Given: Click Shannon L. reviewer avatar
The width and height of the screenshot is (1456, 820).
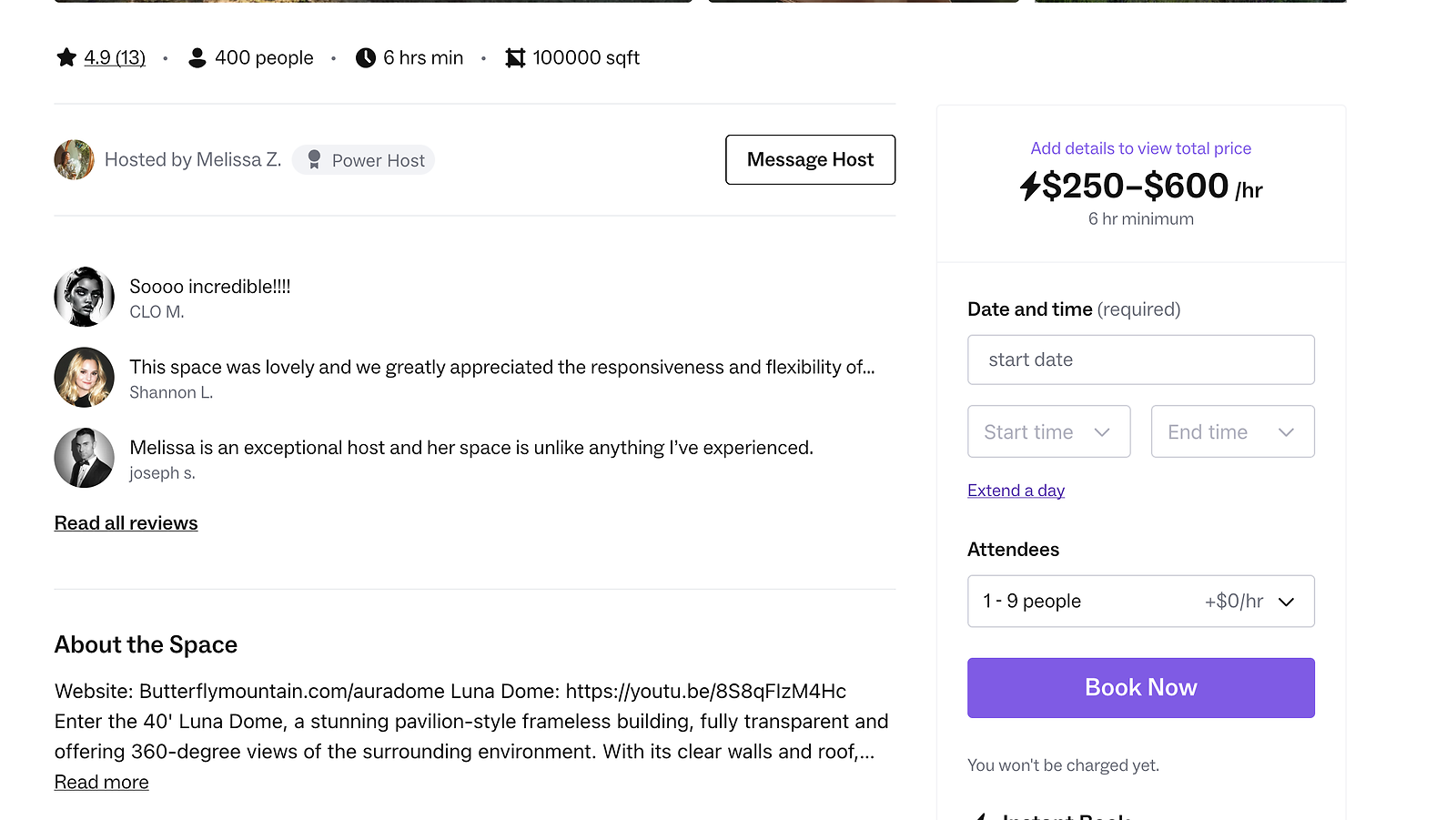Looking at the screenshot, I should click(x=85, y=378).
